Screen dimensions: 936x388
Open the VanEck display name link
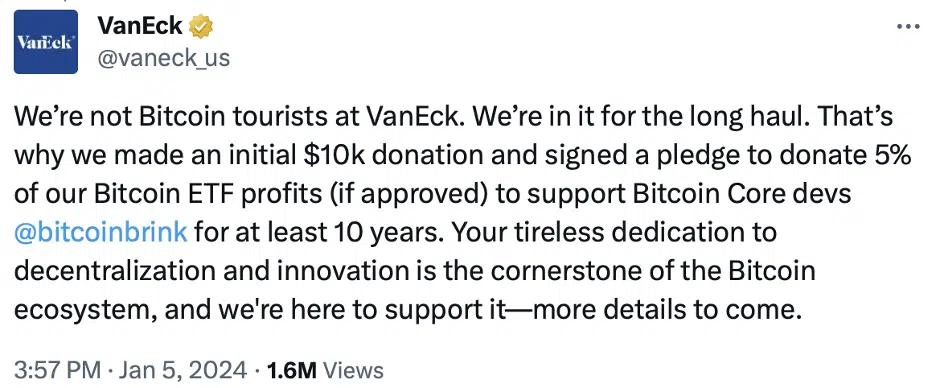[140, 26]
